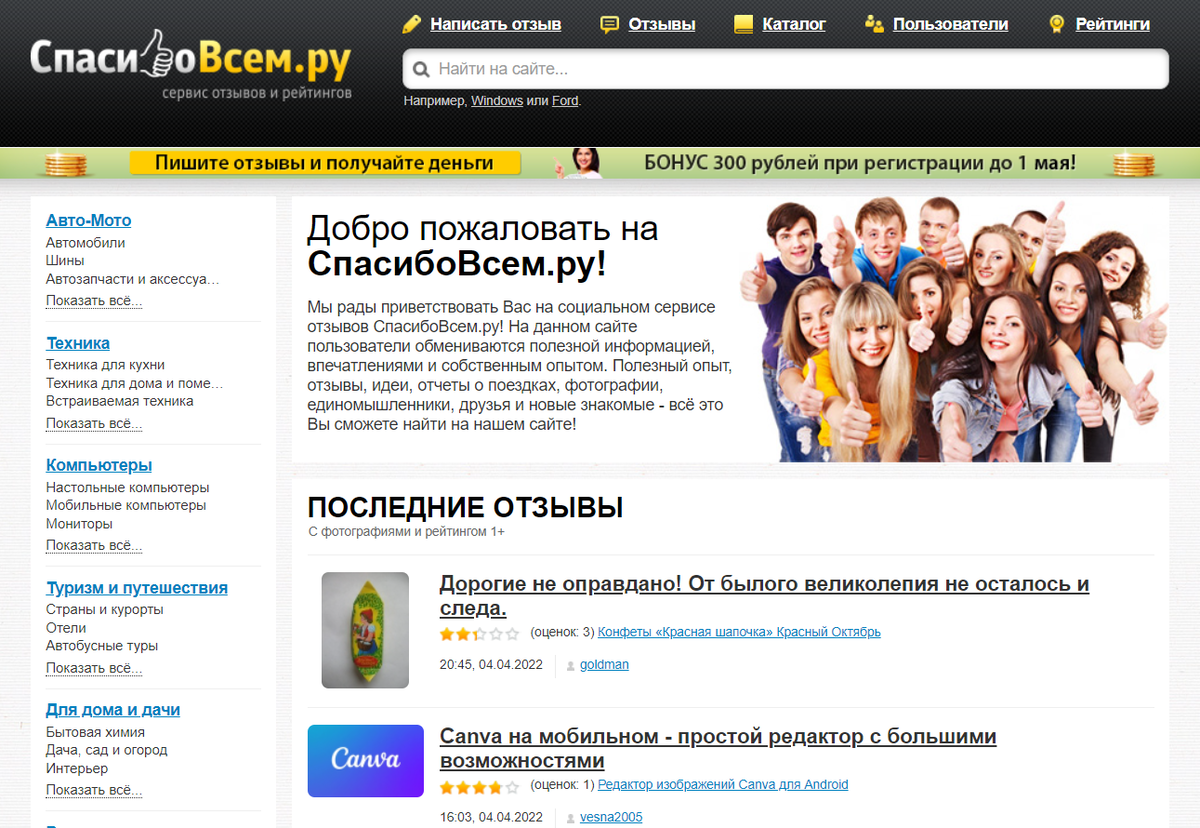This screenshot has width=1200, height=828.
Task: Click the magnifier icon in search box
Action: click(421, 70)
